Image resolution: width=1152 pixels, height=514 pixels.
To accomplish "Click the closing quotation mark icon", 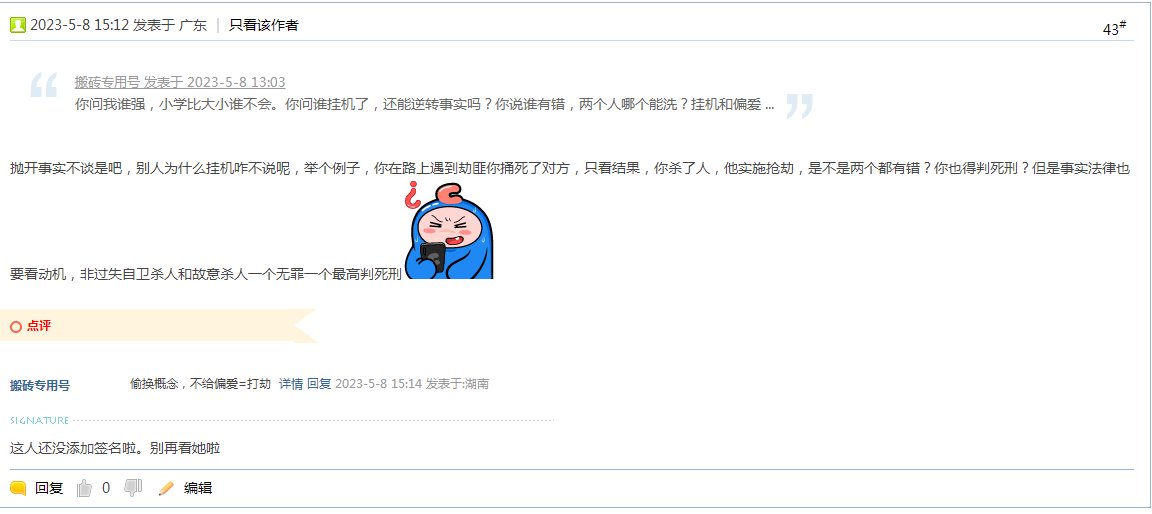I will click(799, 106).
